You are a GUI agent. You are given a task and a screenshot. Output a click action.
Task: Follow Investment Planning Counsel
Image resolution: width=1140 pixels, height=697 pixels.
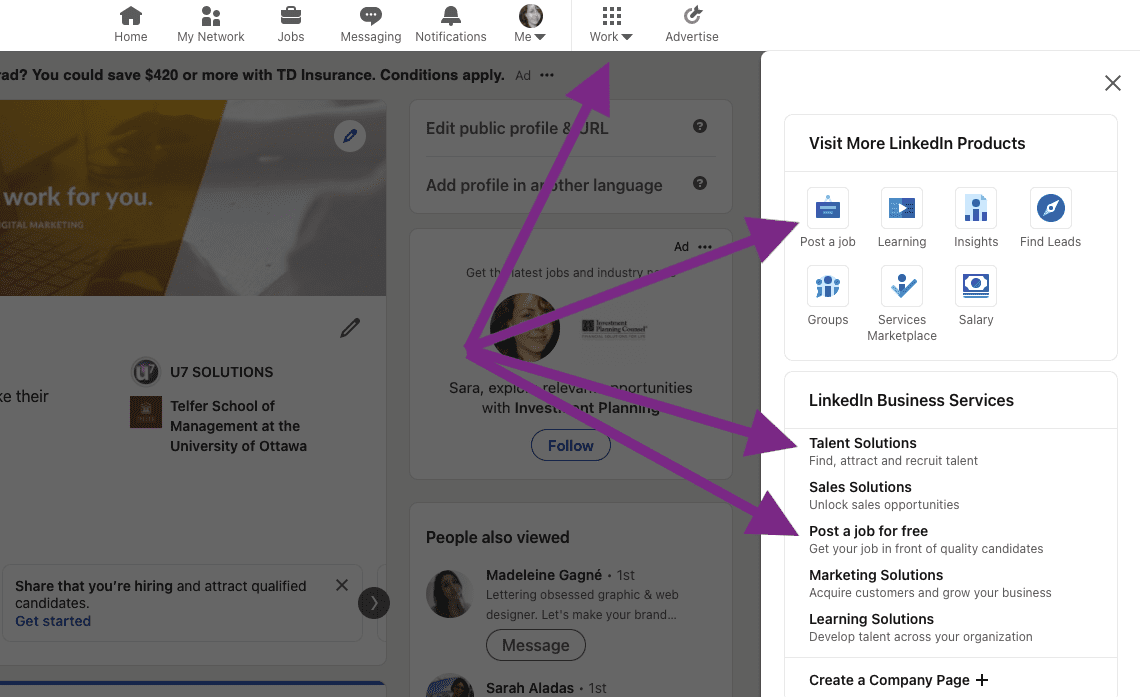(571, 446)
